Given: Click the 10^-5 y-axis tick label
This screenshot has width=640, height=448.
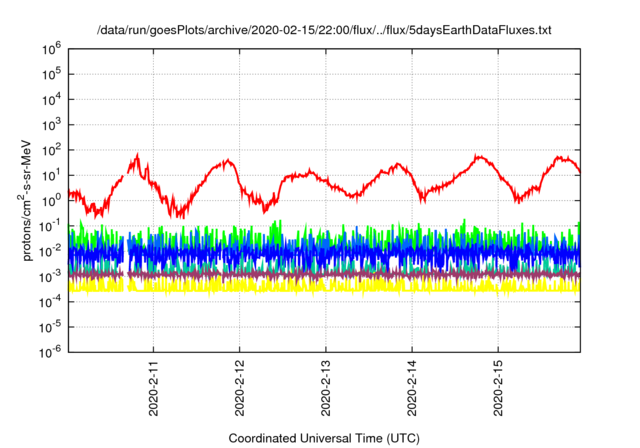Looking at the screenshot, I should click(x=50, y=327).
